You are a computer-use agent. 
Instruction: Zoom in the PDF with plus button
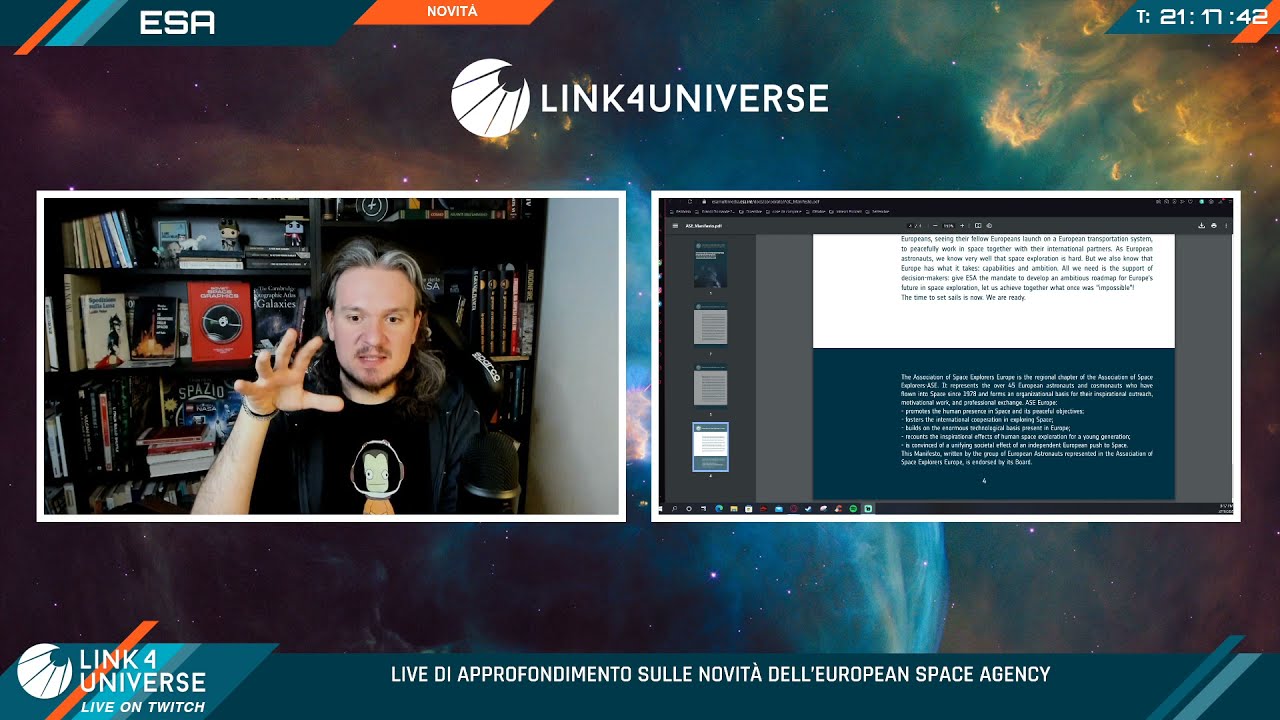click(x=962, y=226)
